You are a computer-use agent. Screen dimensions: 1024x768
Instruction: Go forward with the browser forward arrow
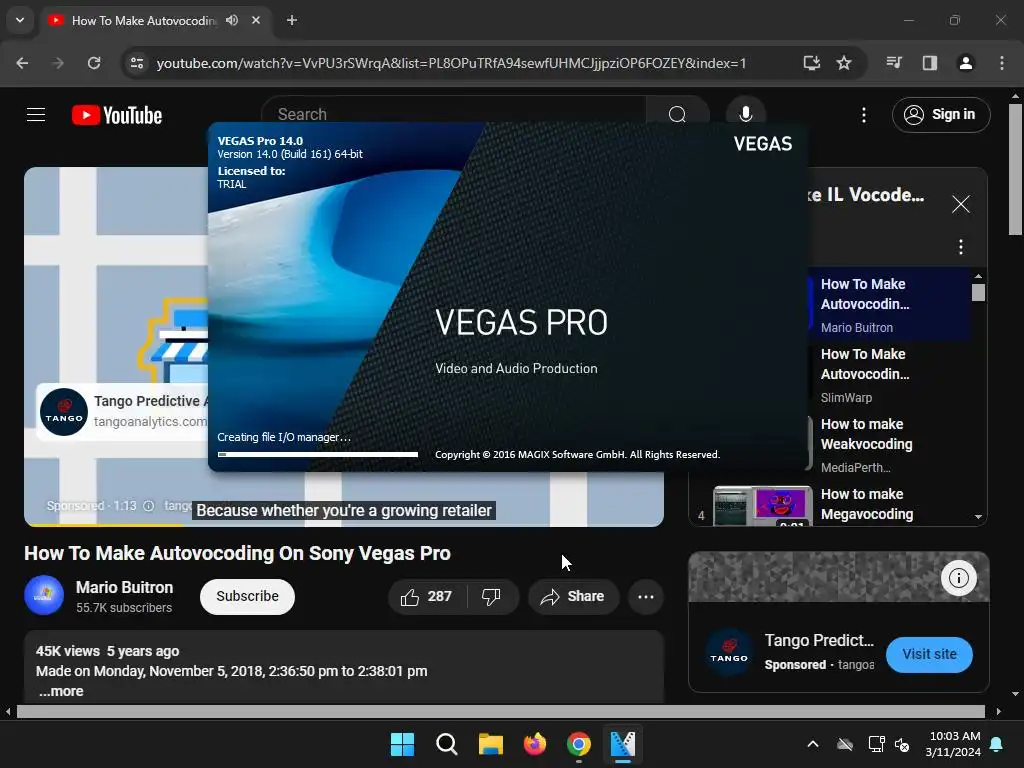click(58, 63)
